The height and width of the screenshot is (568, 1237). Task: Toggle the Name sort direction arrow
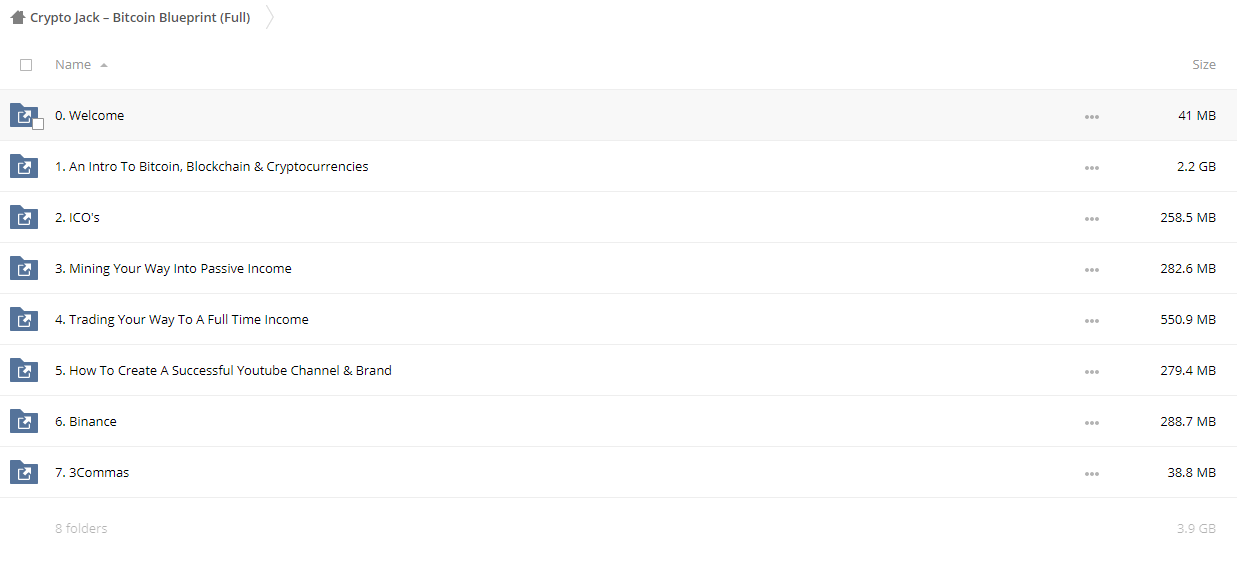point(104,65)
